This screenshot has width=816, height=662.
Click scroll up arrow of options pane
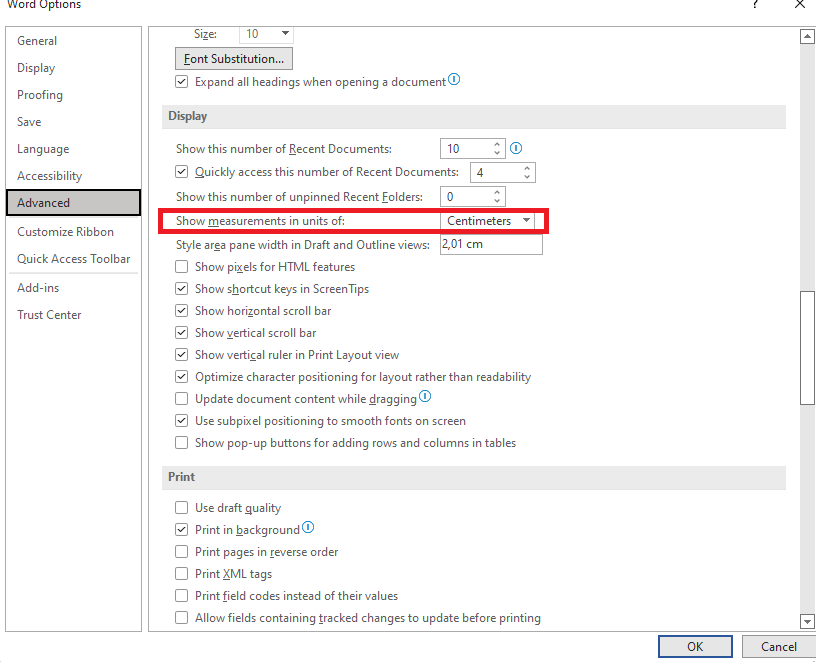tap(807, 36)
